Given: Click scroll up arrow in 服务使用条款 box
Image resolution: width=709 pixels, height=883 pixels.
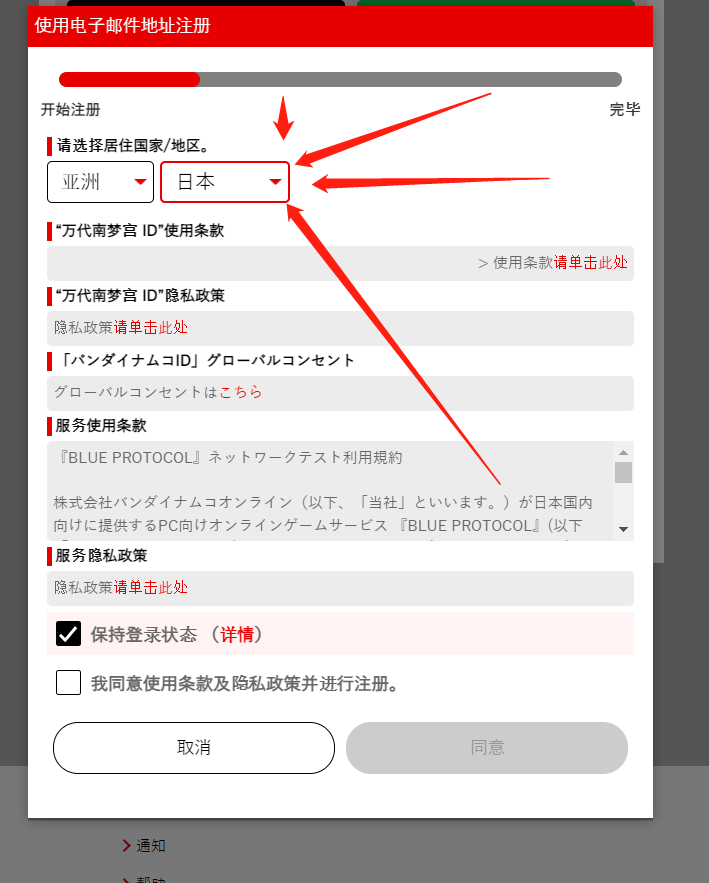Looking at the screenshot, I should point(623,452).
